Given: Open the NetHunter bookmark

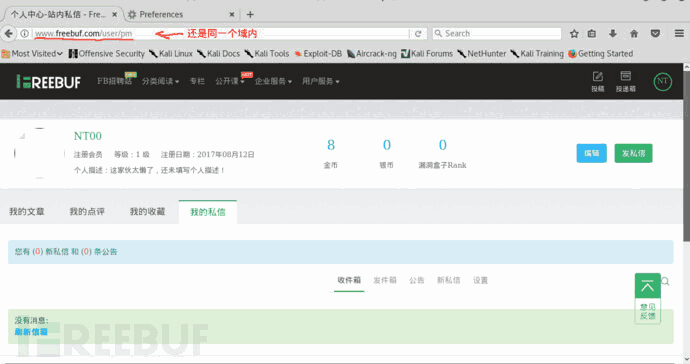Looking at the screenshot, I should tap(481, 54).
